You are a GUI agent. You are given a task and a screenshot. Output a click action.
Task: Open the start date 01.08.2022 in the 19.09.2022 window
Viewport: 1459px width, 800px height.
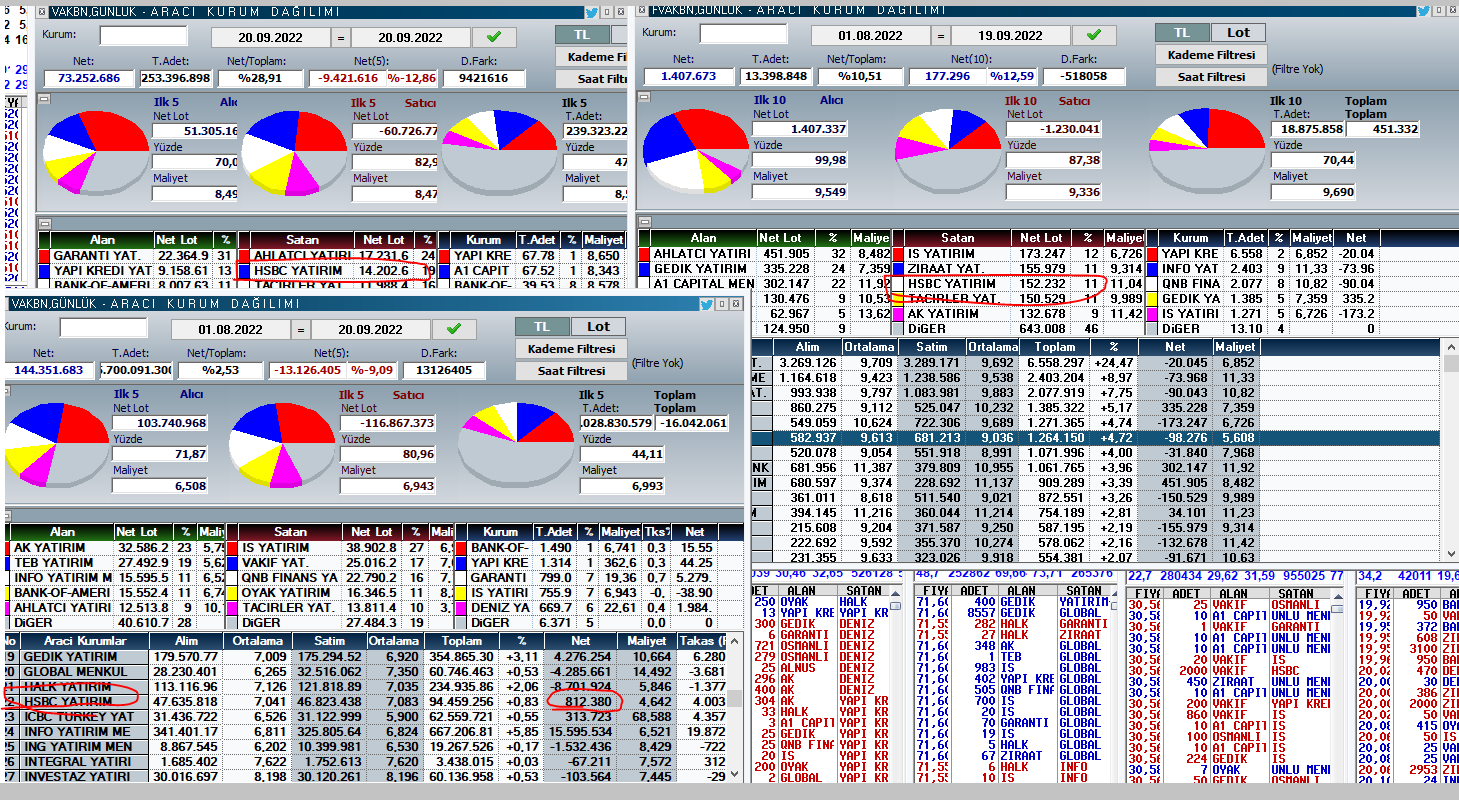[871, 35]
